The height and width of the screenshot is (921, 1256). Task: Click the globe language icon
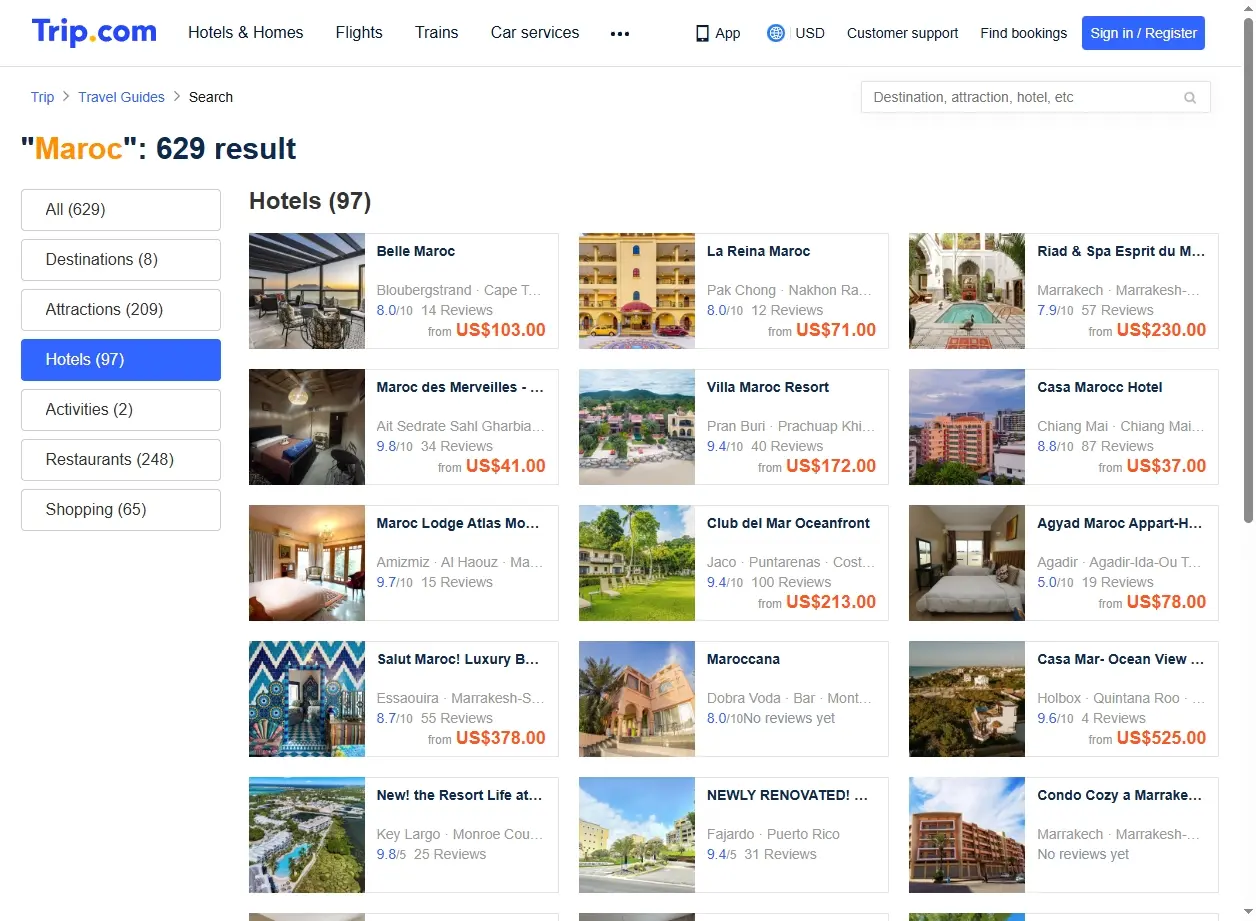point(775,33)
